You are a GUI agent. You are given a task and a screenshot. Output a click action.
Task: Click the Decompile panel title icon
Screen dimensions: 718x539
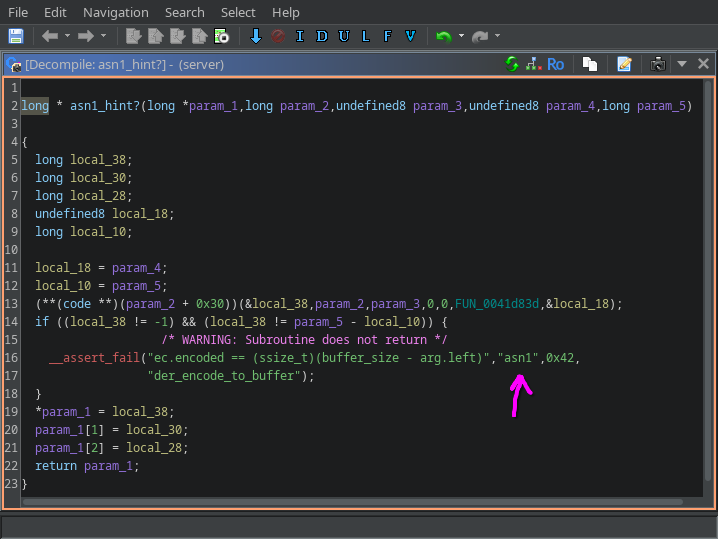click(14, 65)
